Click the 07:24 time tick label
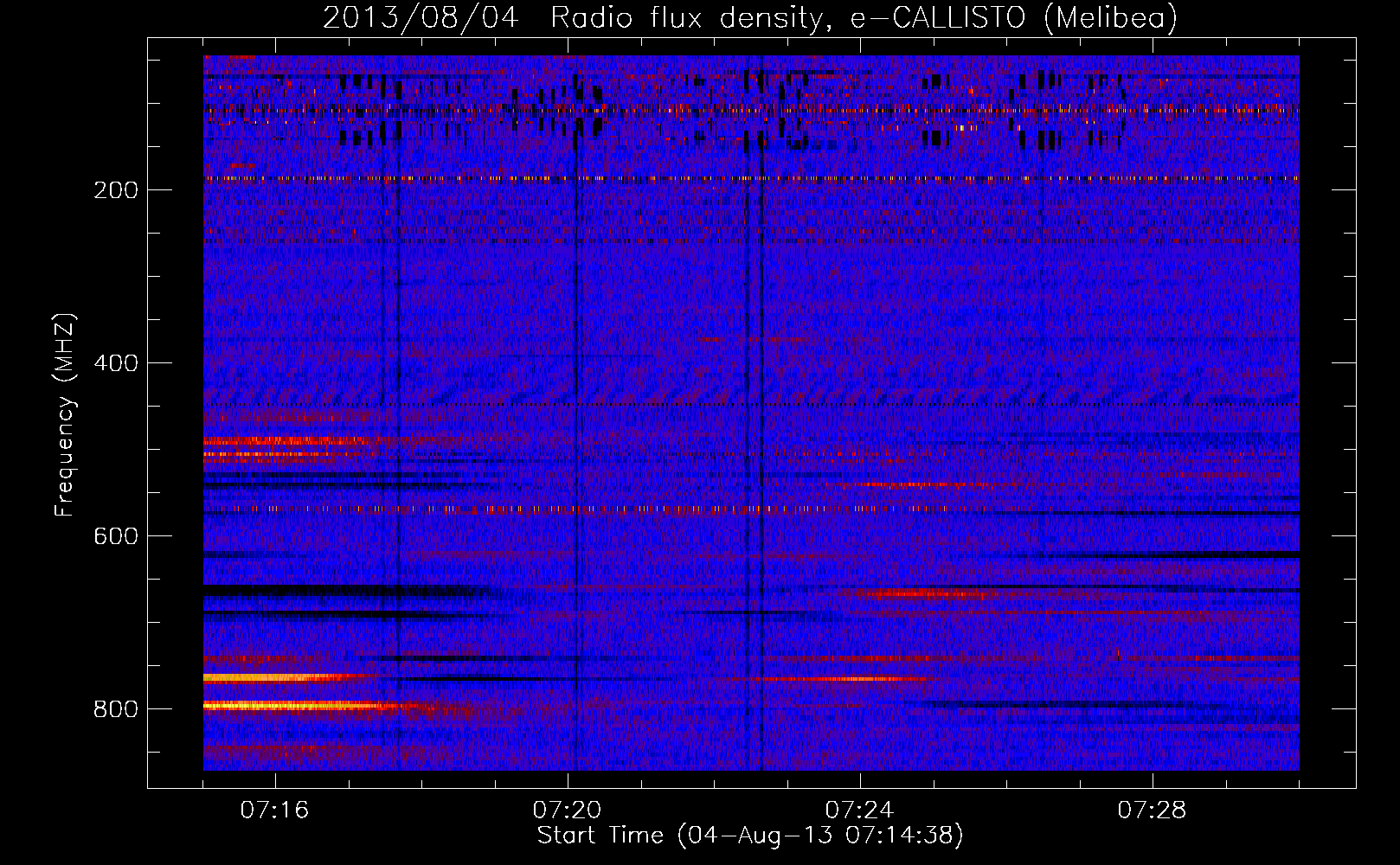This screenshot has width=1400, height=865. coord(859,811)
